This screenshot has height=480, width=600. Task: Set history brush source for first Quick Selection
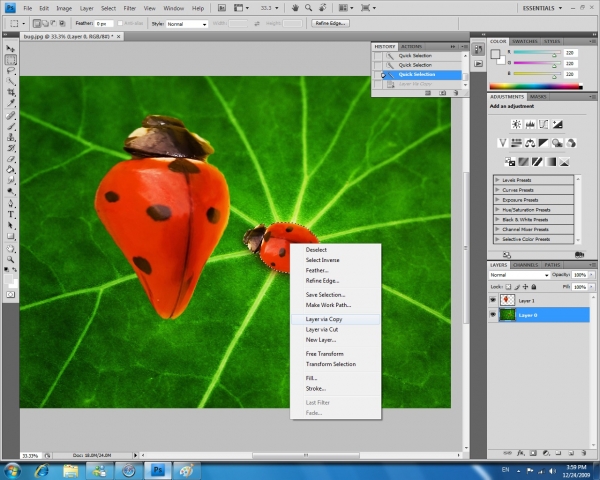(378, 56)
